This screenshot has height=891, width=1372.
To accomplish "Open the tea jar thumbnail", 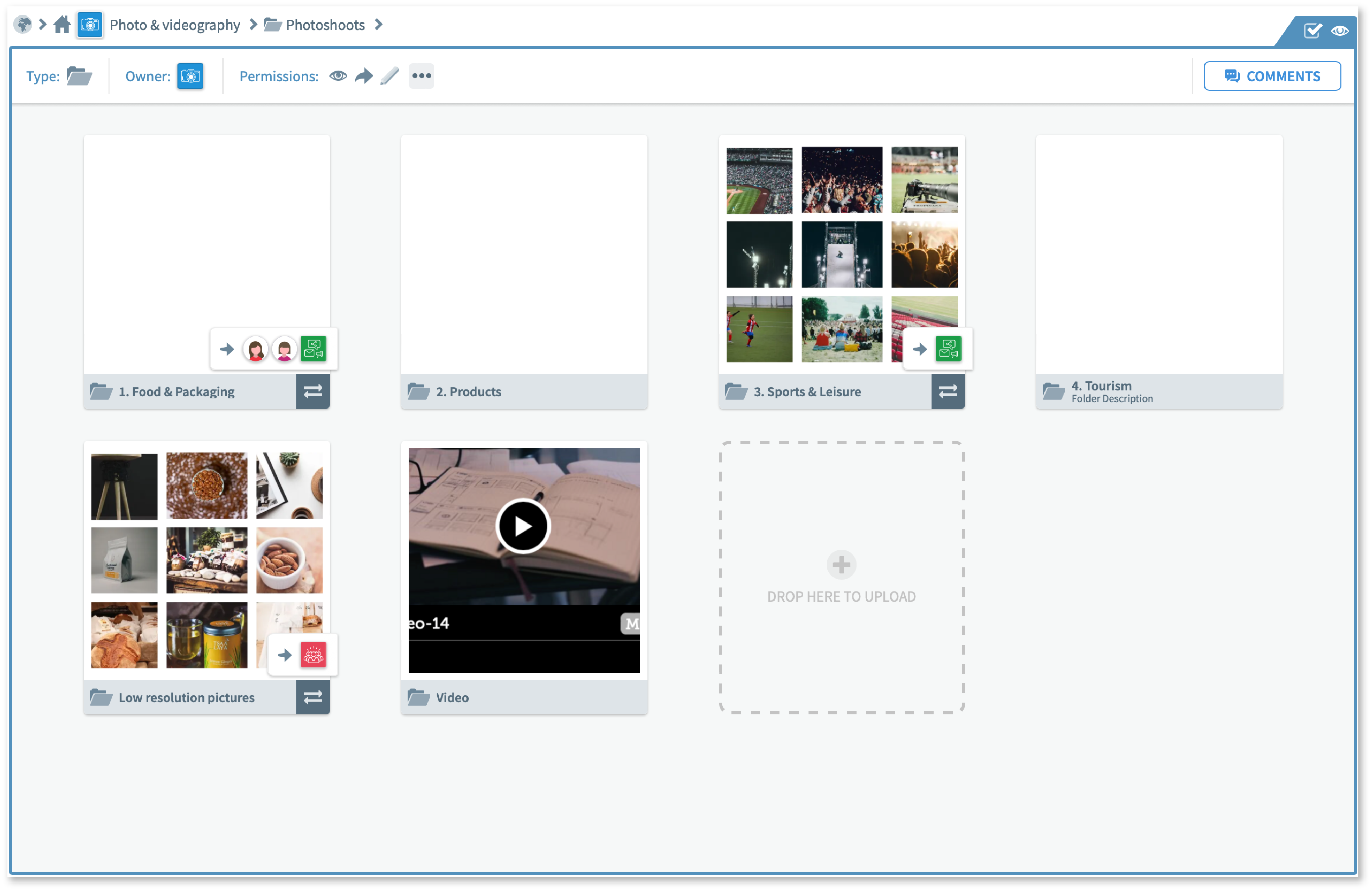I will click(x=206, y=636).
